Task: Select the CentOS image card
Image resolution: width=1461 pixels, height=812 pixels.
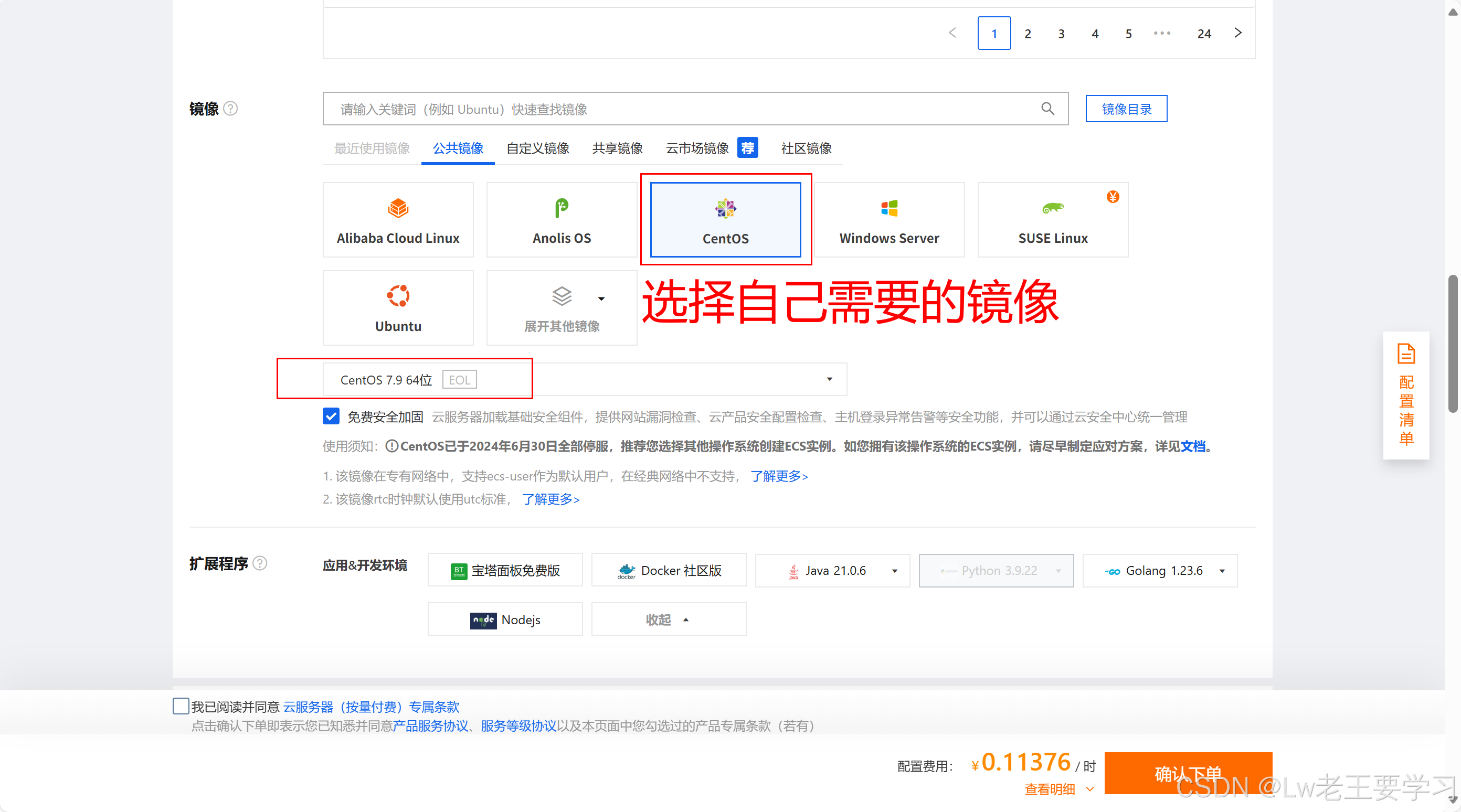Action: pos(725,219)
